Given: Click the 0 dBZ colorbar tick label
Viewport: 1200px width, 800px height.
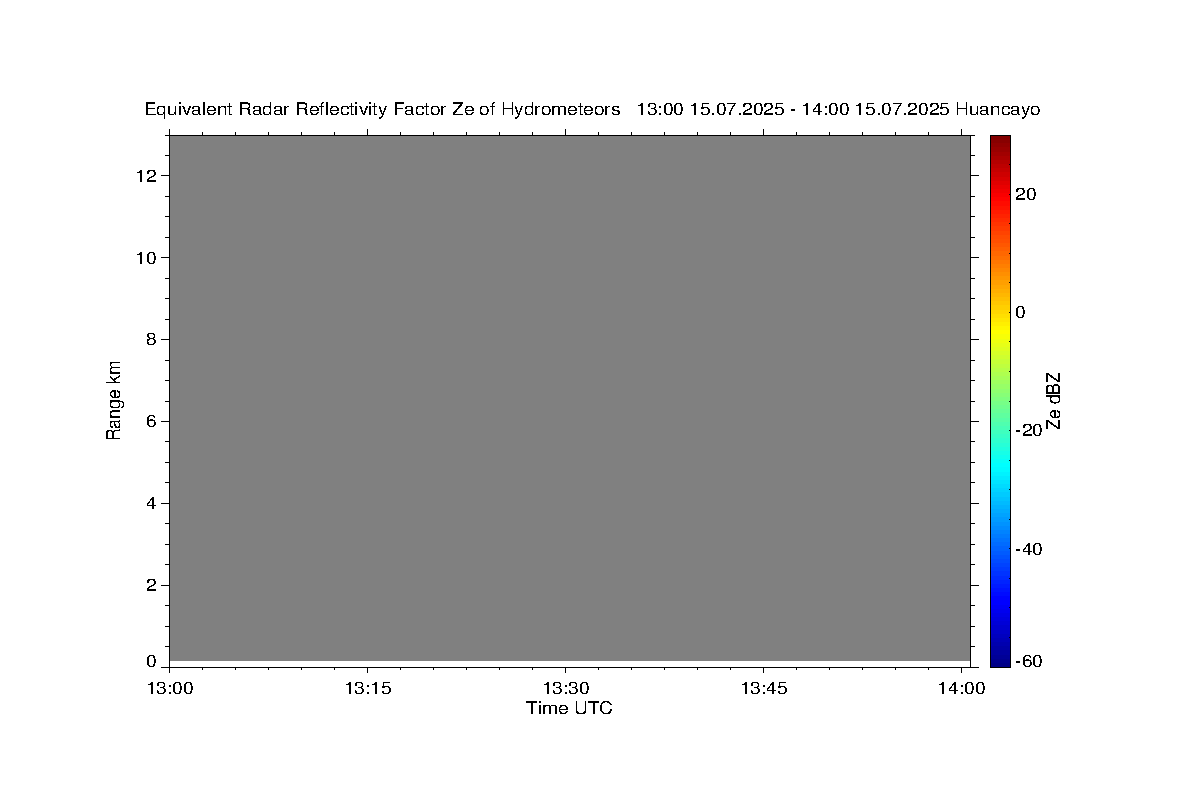Looking at the screenshot, I should coord(1020,312).
